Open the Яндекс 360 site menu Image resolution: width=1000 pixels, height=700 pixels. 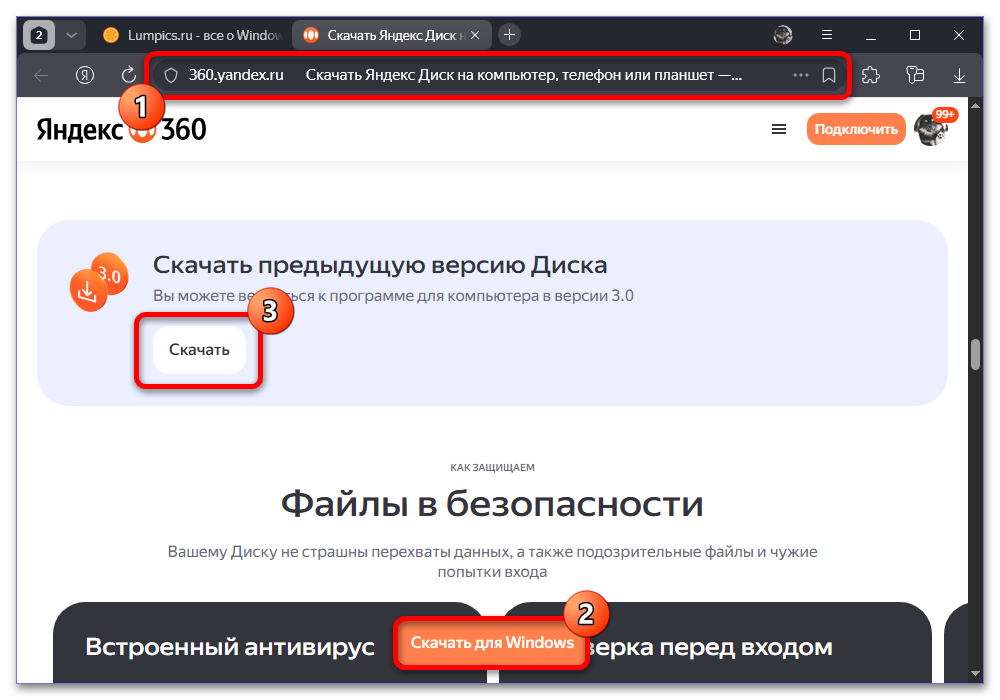[779, 129]
